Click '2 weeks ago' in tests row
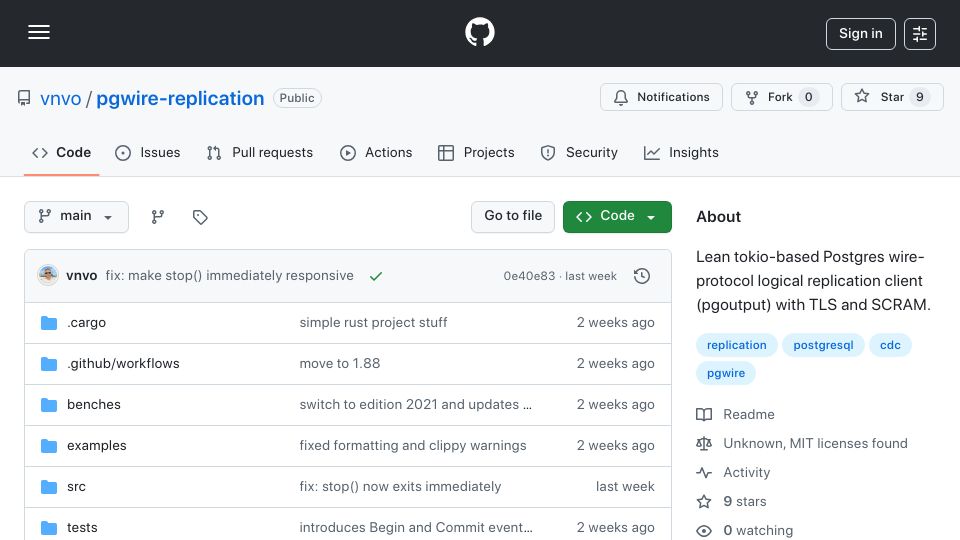960x540 pixels. (615, 528)
